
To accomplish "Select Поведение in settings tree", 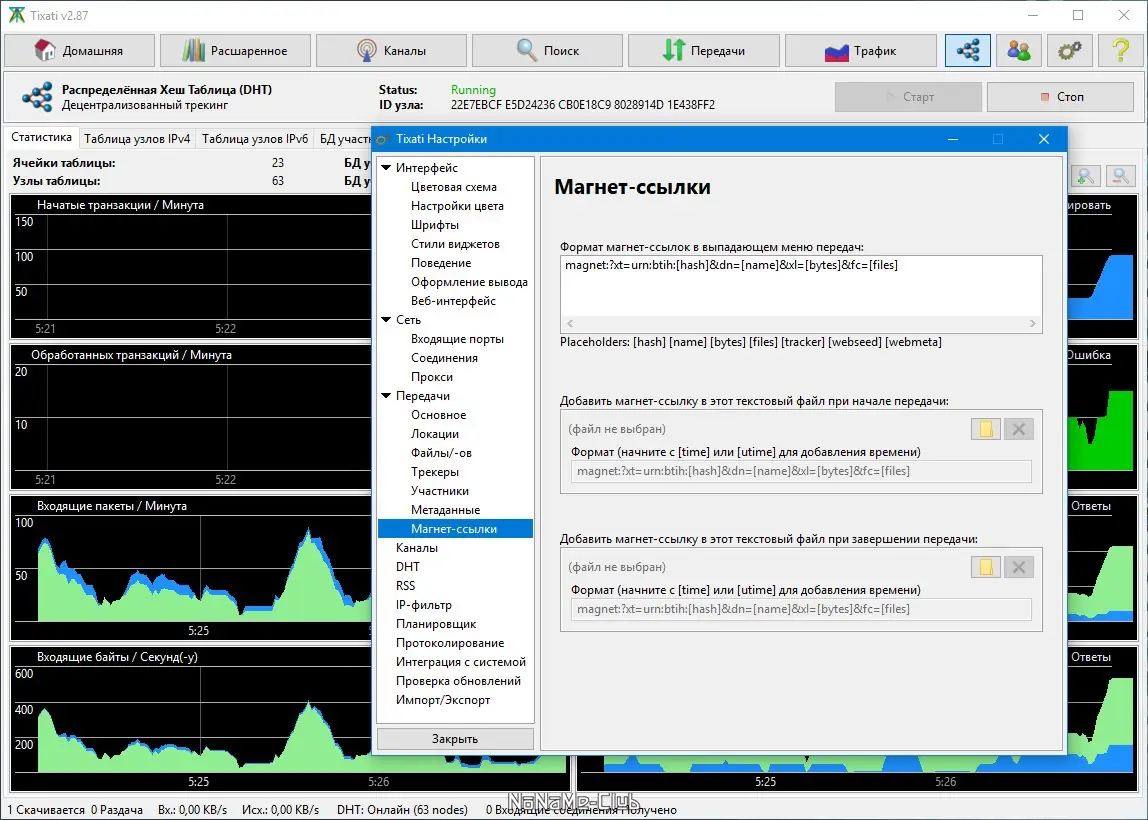I will pos(441,263).
